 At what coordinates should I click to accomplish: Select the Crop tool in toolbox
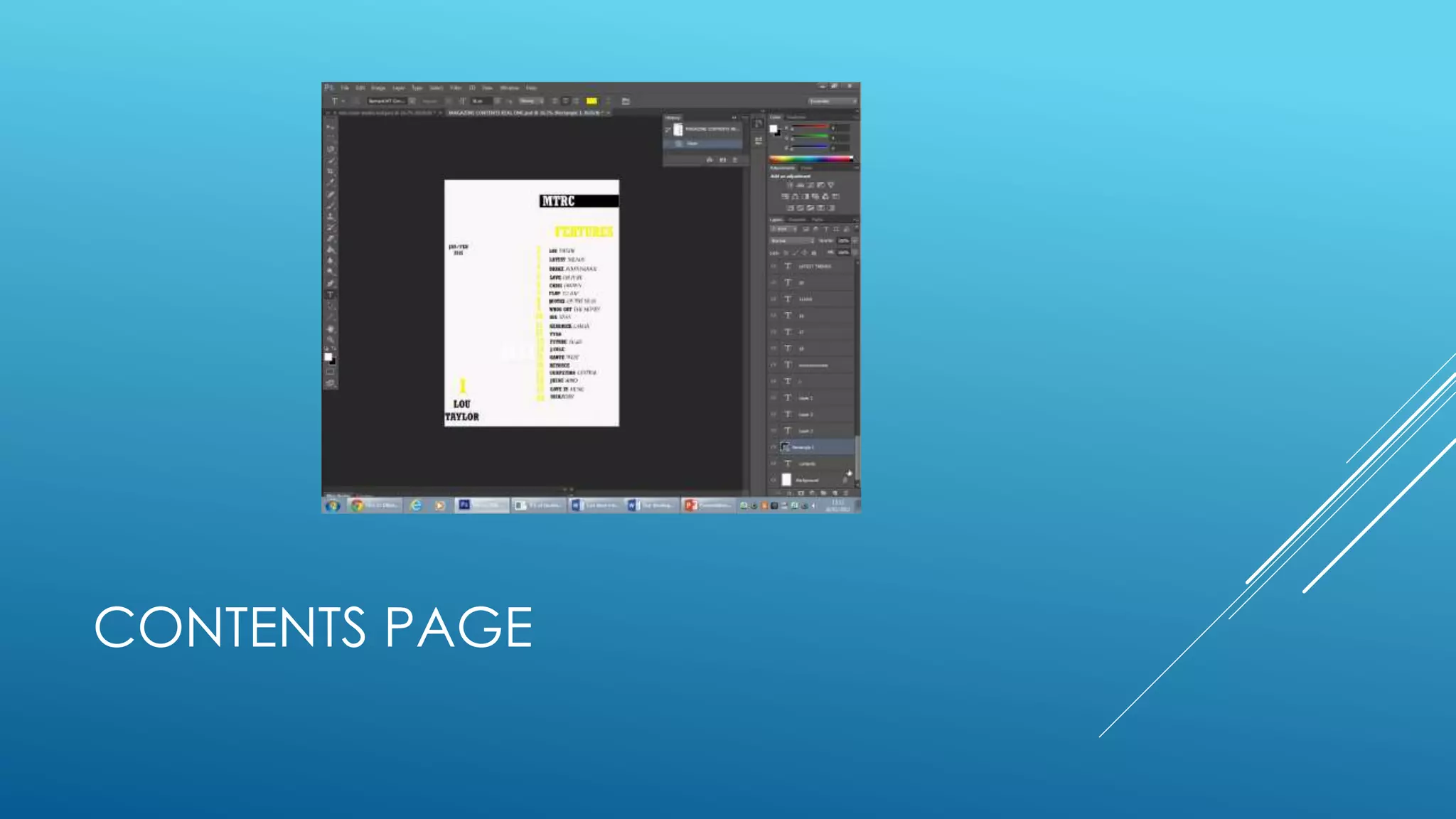(x=331, y=171)
